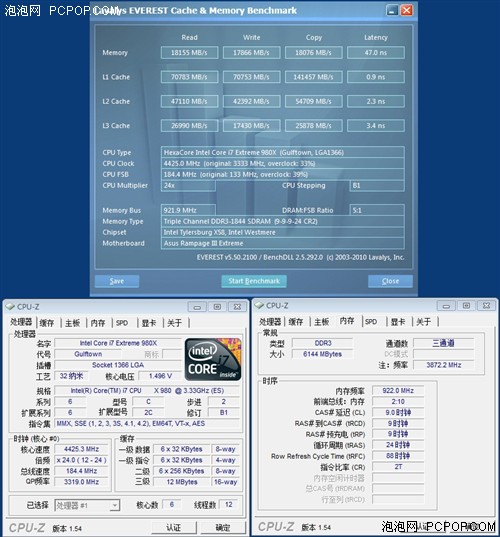Click 三级 cache value 12 MBytes

[x=182, y=482]
